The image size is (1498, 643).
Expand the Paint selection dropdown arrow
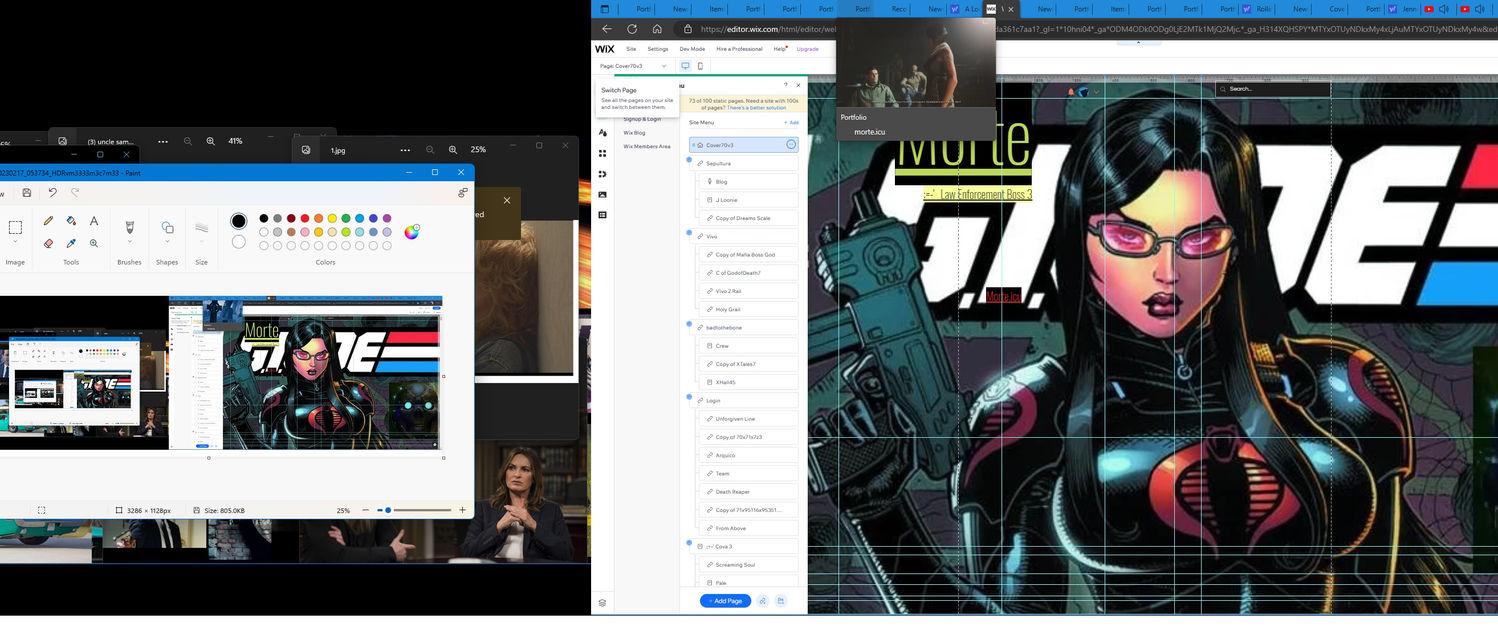coord(15,241)
